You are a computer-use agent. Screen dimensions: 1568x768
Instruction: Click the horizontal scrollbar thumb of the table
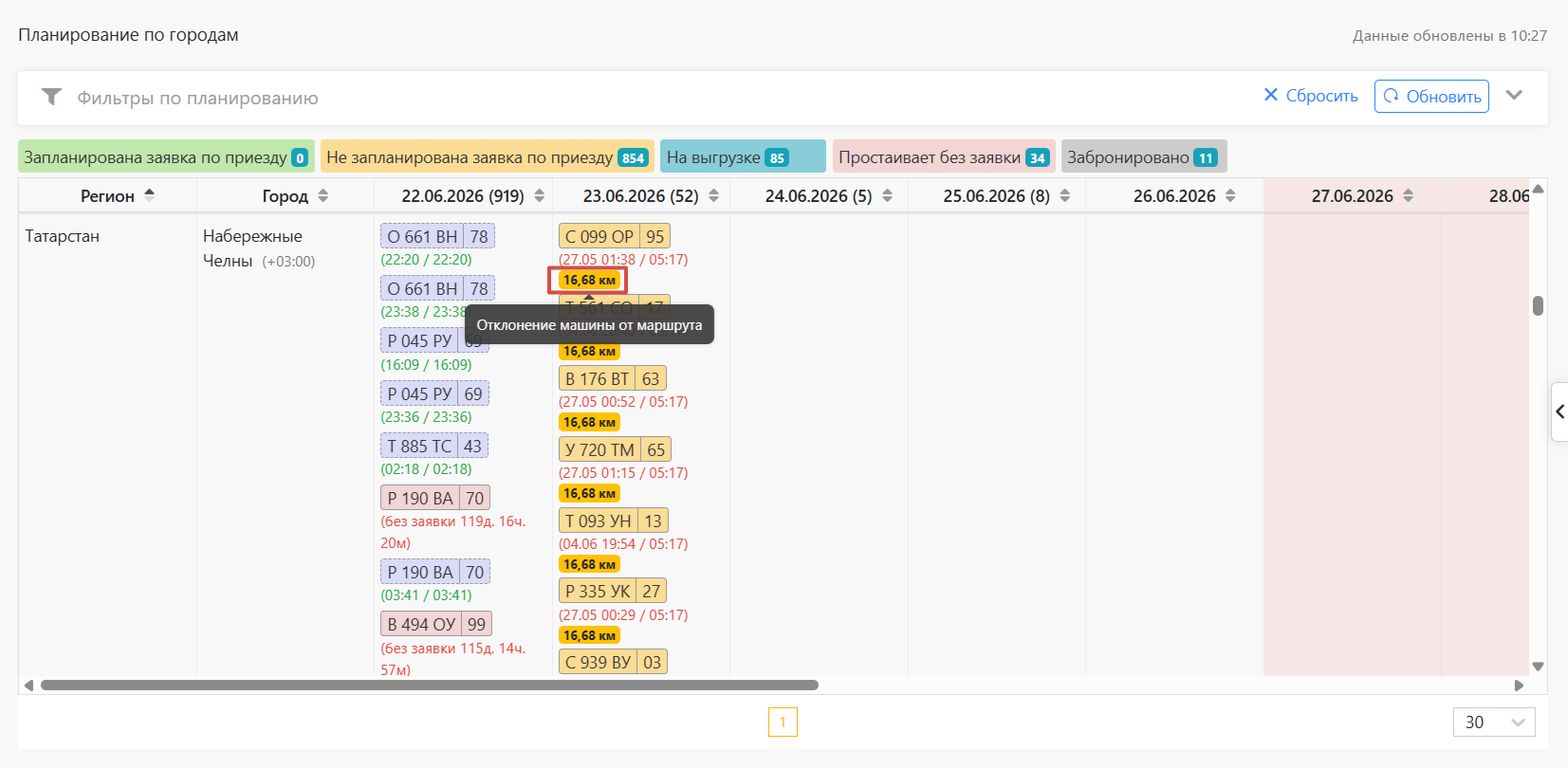430,685
